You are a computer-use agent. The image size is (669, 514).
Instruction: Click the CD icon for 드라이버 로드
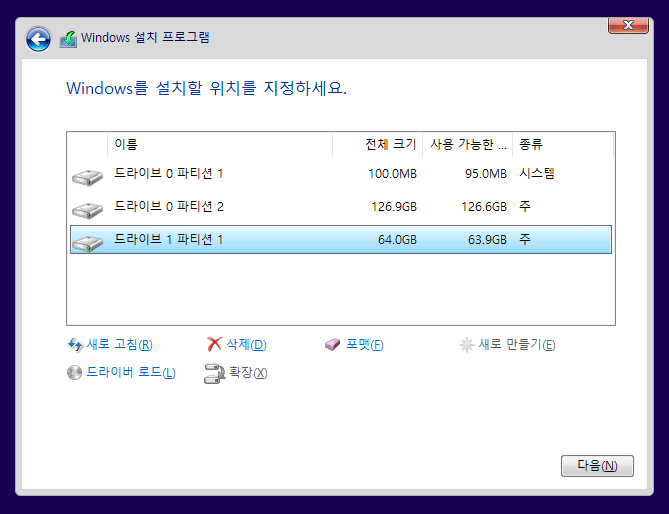pyautogui.click(x=74, y=372)
